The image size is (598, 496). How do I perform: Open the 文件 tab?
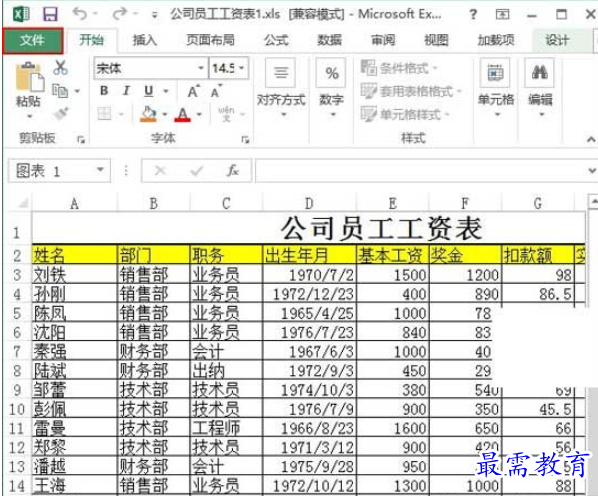click(33, 40)
